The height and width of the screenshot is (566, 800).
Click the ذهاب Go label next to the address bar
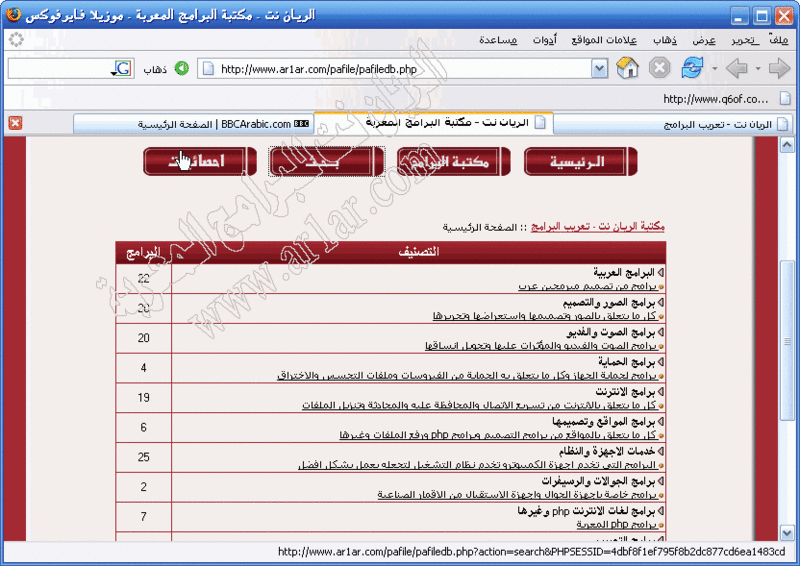155,69
